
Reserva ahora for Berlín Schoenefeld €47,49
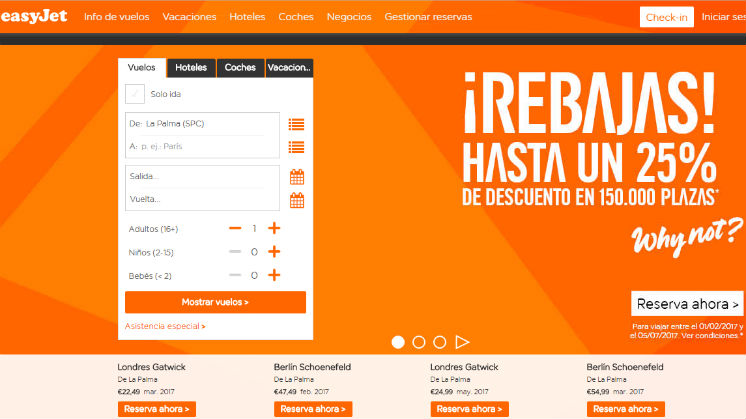tap(313, 409)
